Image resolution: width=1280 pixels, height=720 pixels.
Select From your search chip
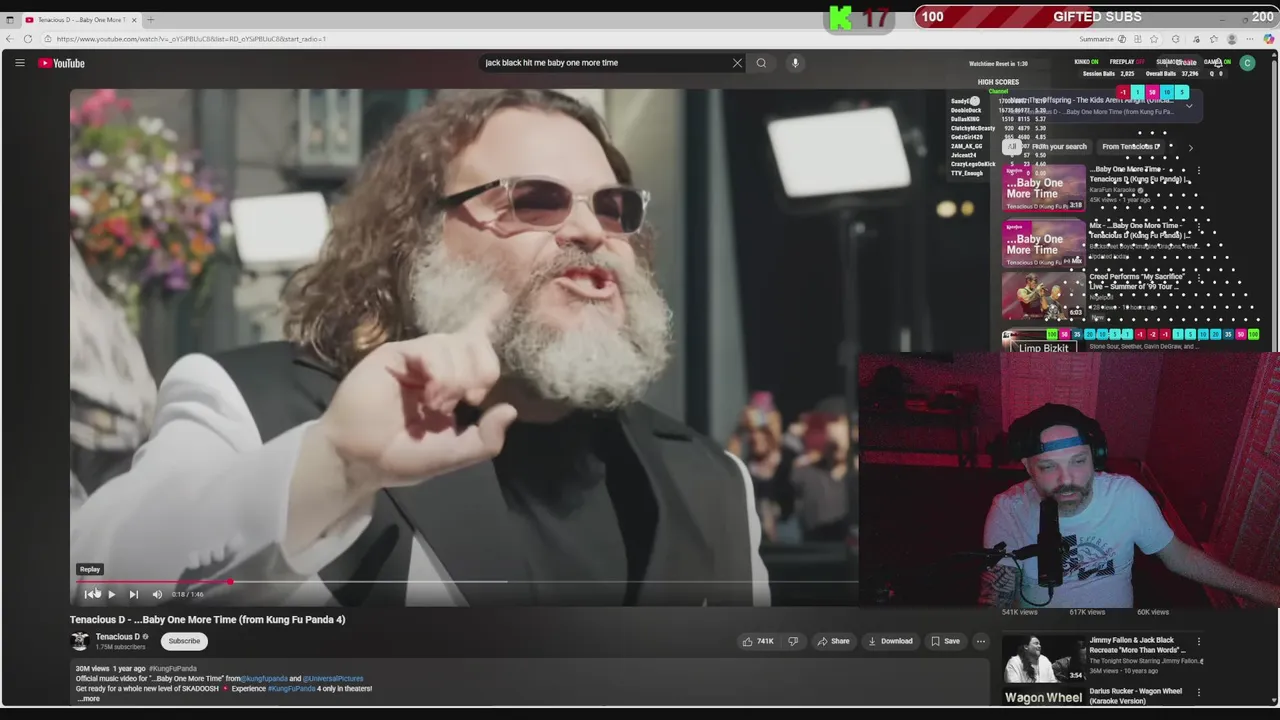tap(1059, 147)
